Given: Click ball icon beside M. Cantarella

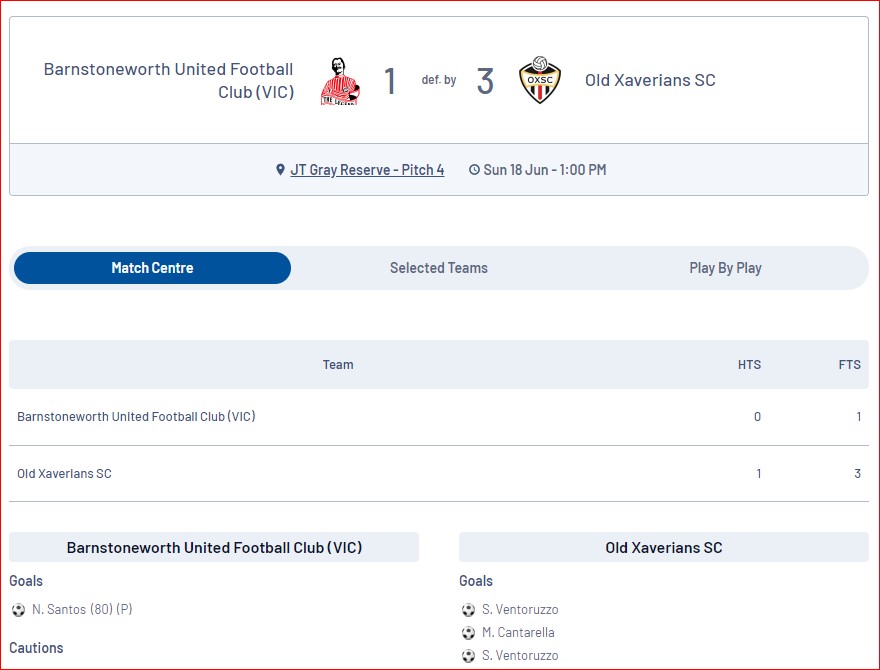Looking at the screenshot, I should (468, 633).
